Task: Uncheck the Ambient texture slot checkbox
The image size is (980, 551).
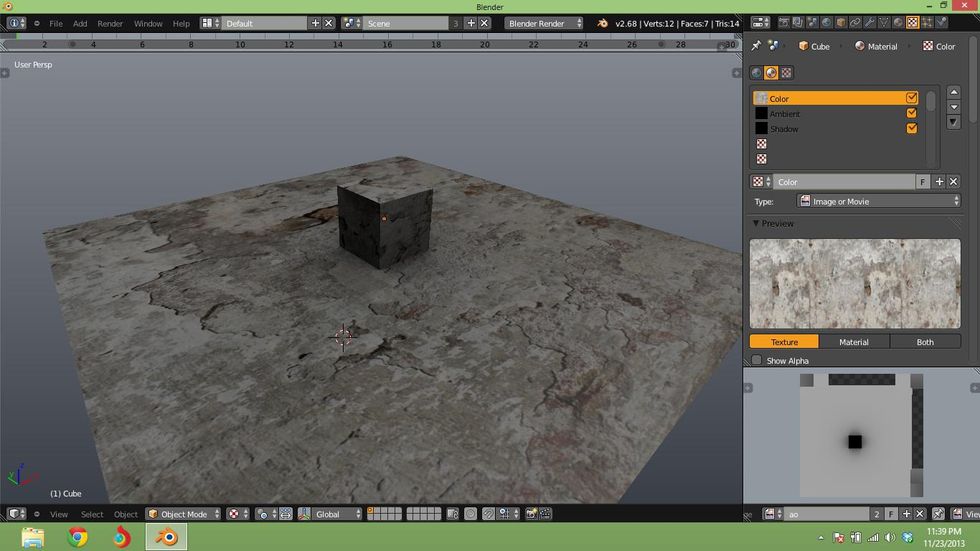Action: pos(911,114)
